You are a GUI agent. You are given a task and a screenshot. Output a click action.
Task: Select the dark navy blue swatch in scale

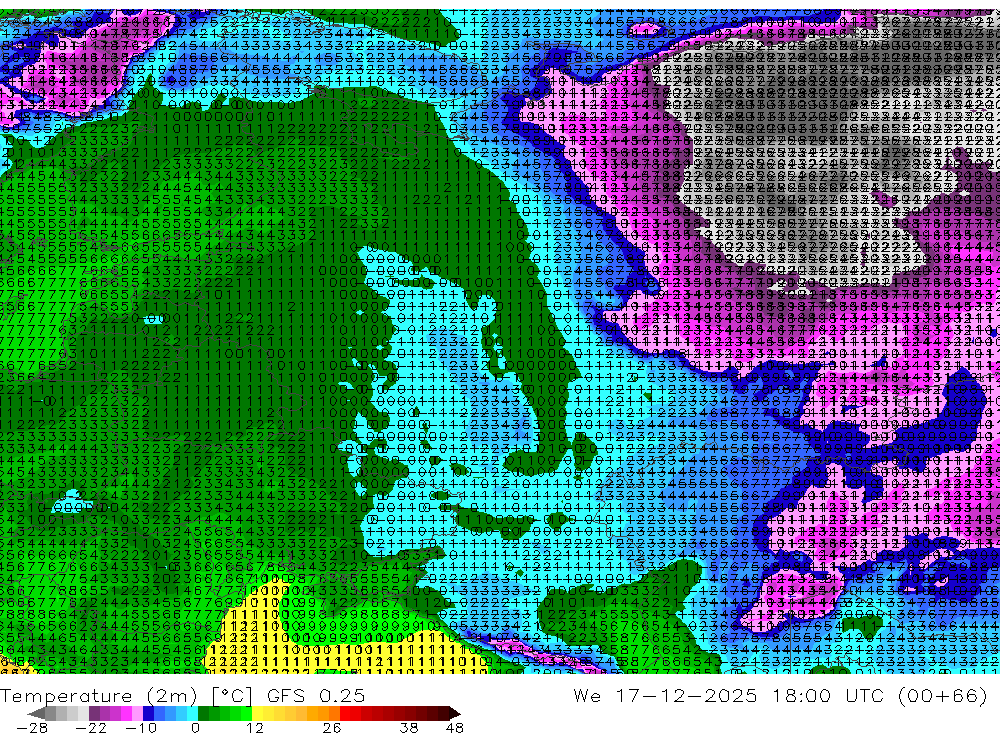click(x=149, y=713)
